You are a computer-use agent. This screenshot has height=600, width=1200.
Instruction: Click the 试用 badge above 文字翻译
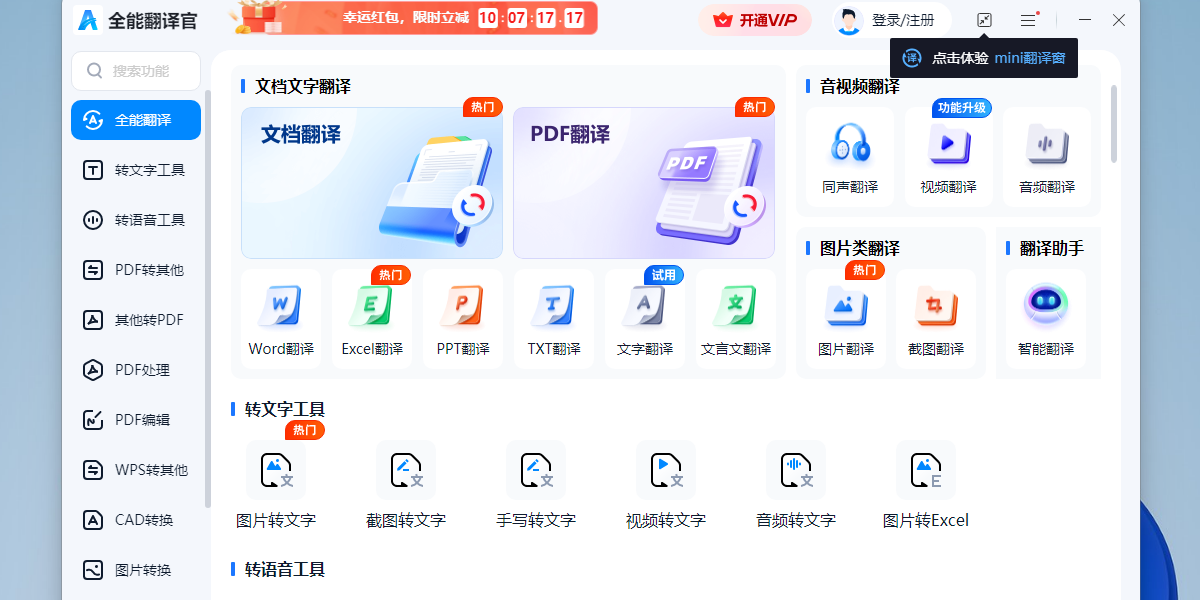click(664, 275)
